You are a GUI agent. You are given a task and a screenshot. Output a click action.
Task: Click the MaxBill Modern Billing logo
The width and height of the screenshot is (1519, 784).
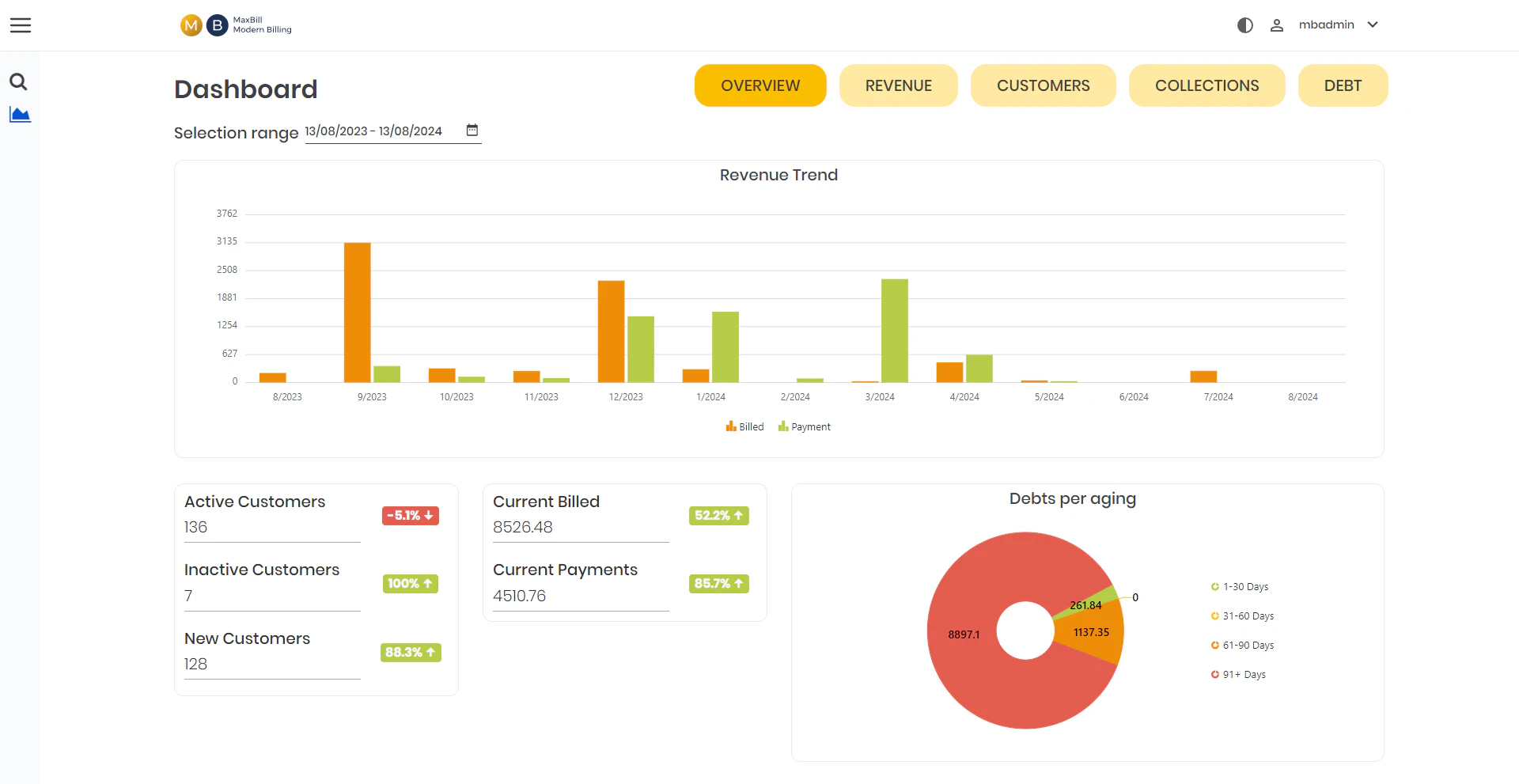coord(235,25)
